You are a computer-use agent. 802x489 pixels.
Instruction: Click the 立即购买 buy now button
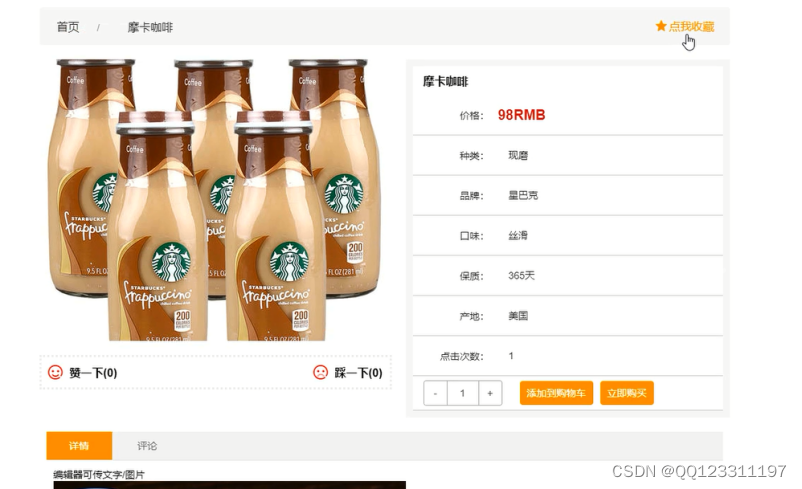(627, 393)
